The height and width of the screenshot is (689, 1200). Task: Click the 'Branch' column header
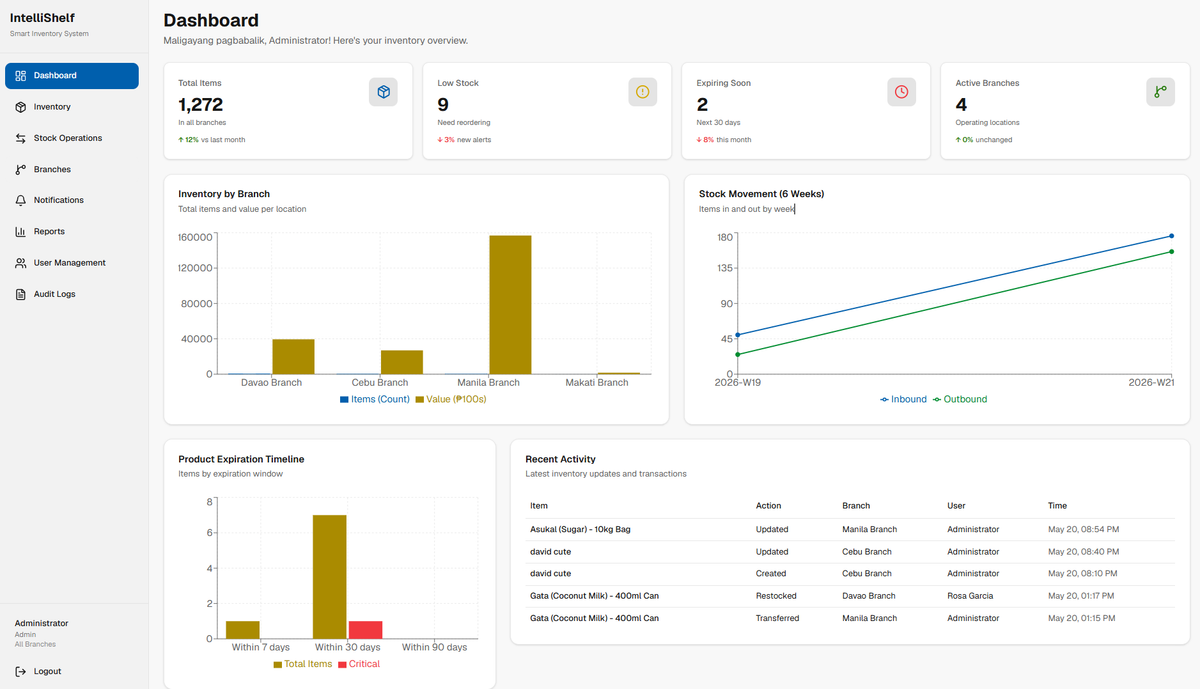[856, 506]
